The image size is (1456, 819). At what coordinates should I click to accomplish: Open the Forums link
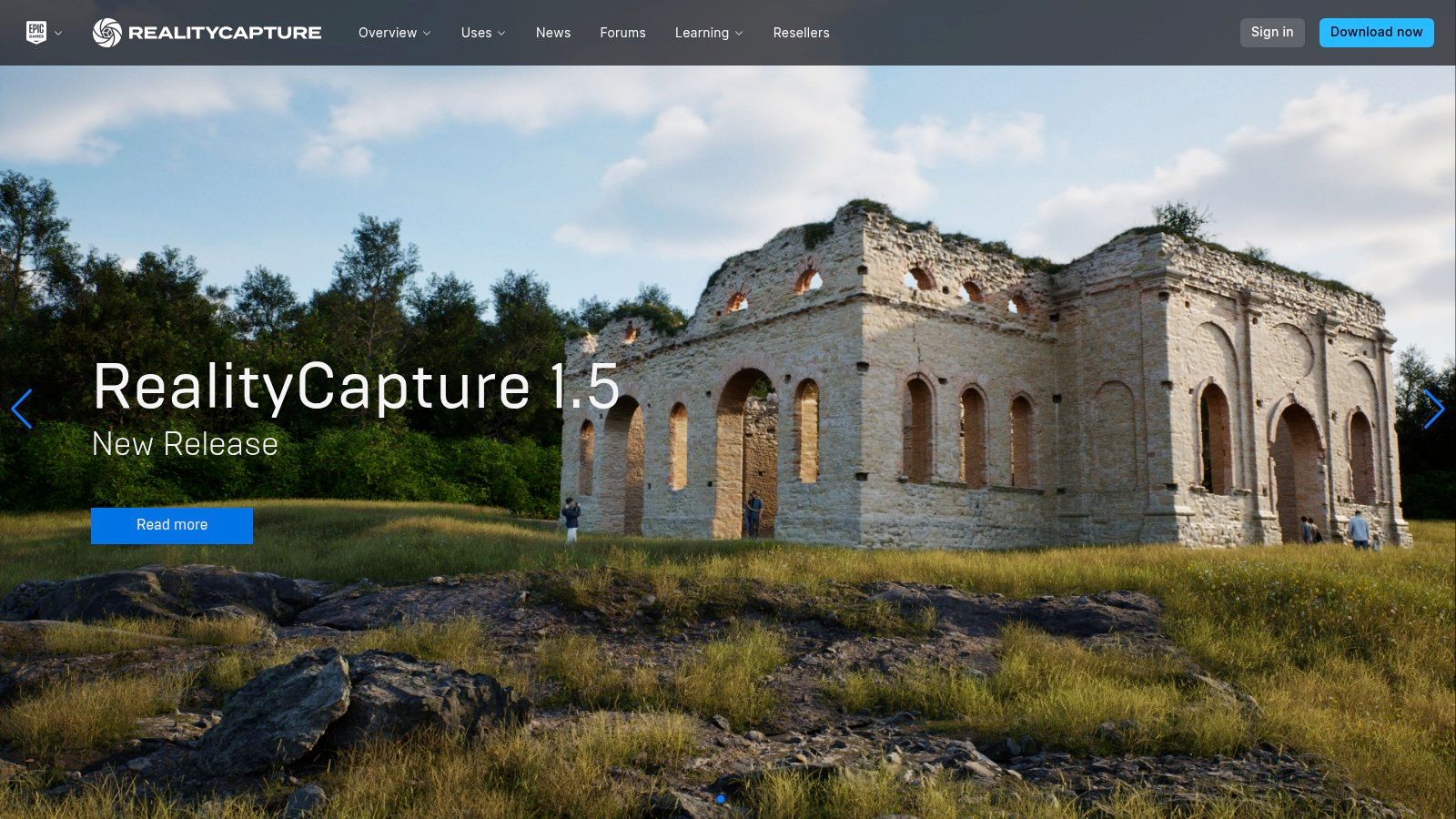point(622,33)
